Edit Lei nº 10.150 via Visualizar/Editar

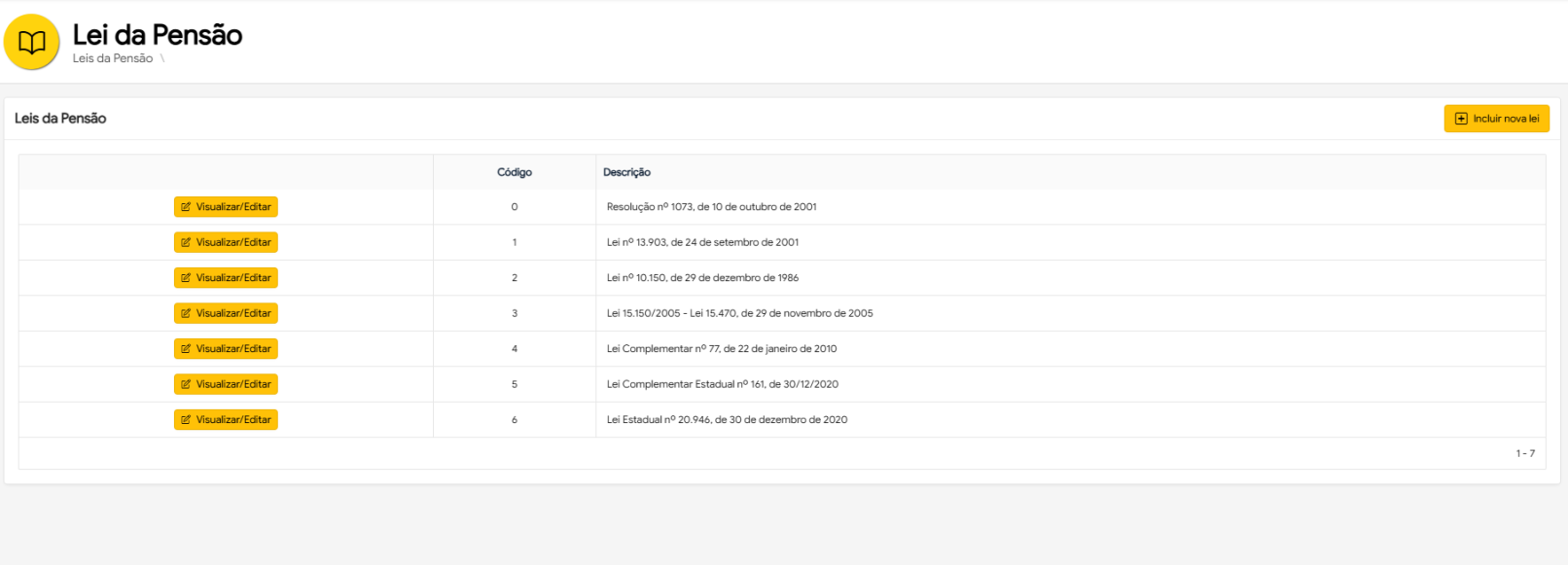click(226, 278)
